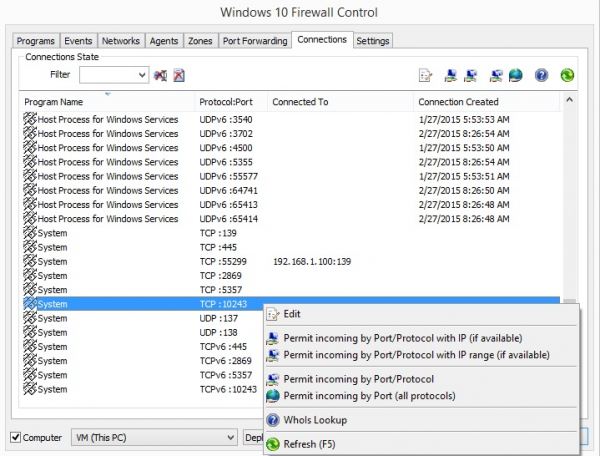Screen dimensions: 600x456
Task: Click the green Refresh toolbar icon
Action: pos(567,75)
